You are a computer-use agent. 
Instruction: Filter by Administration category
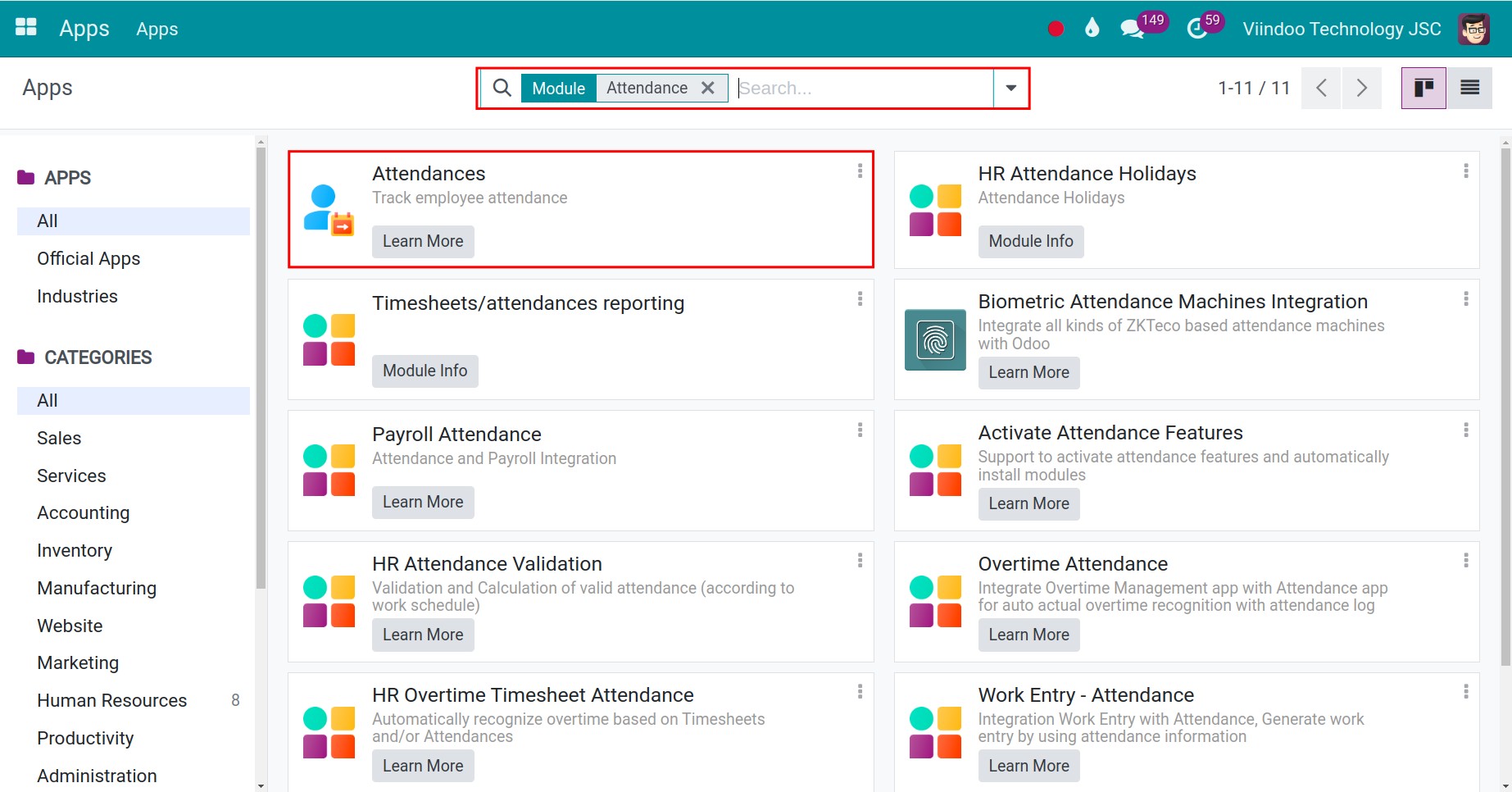click(133, 776)
